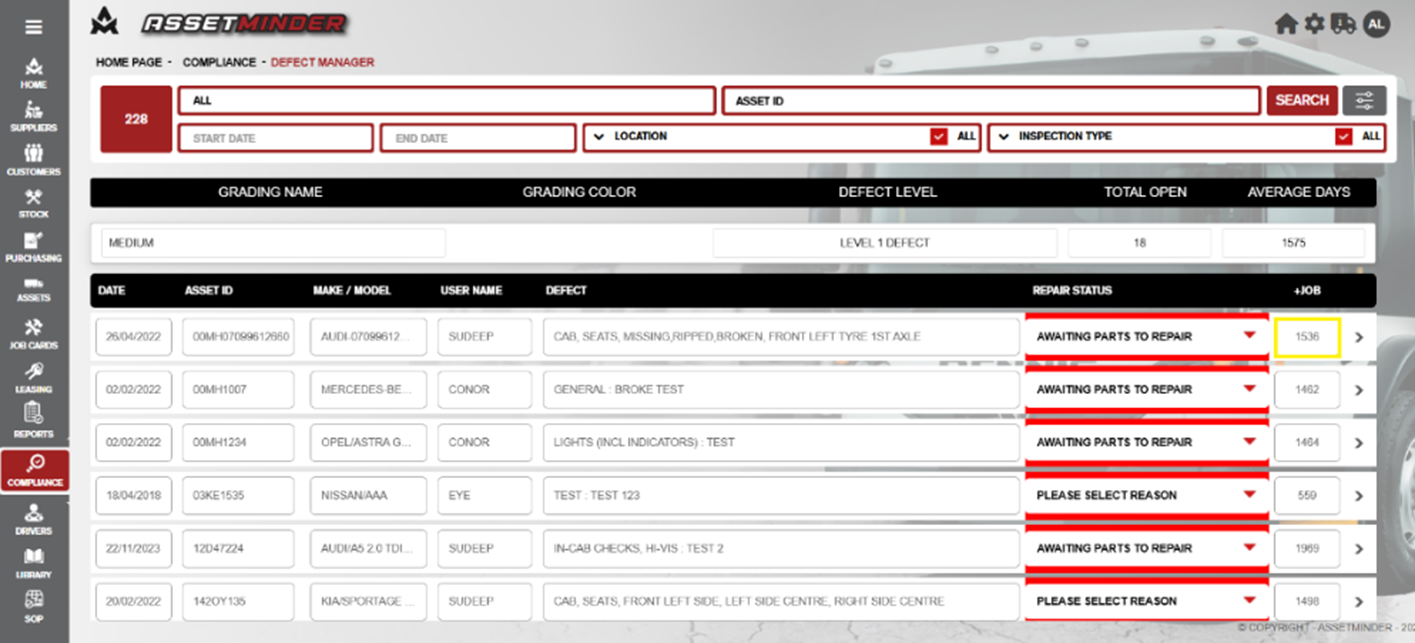Open Purchasing in sidebar
The image size is (1415, 643).
point(34,247)
